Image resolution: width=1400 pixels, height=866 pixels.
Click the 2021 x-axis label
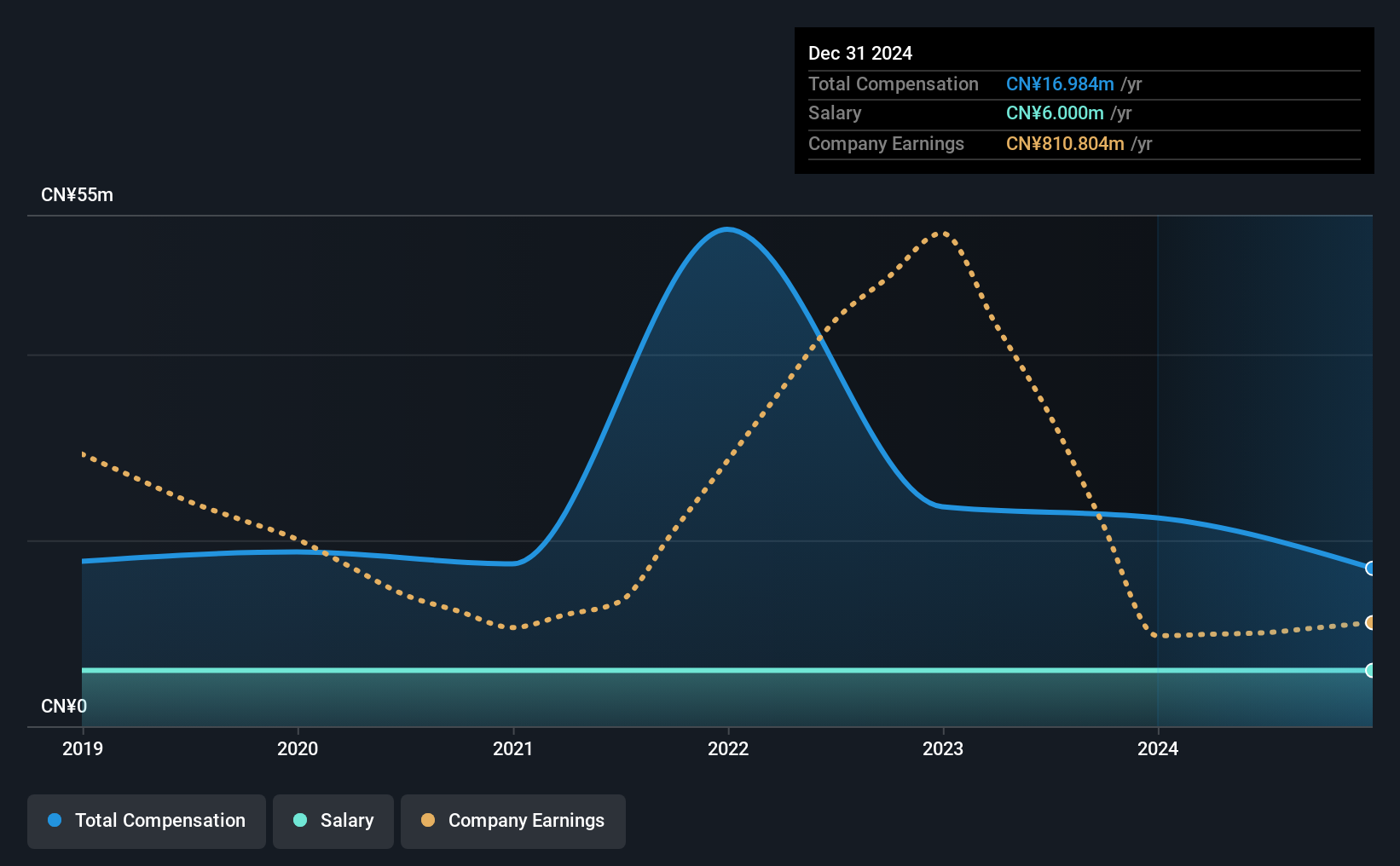pos(513,748)
